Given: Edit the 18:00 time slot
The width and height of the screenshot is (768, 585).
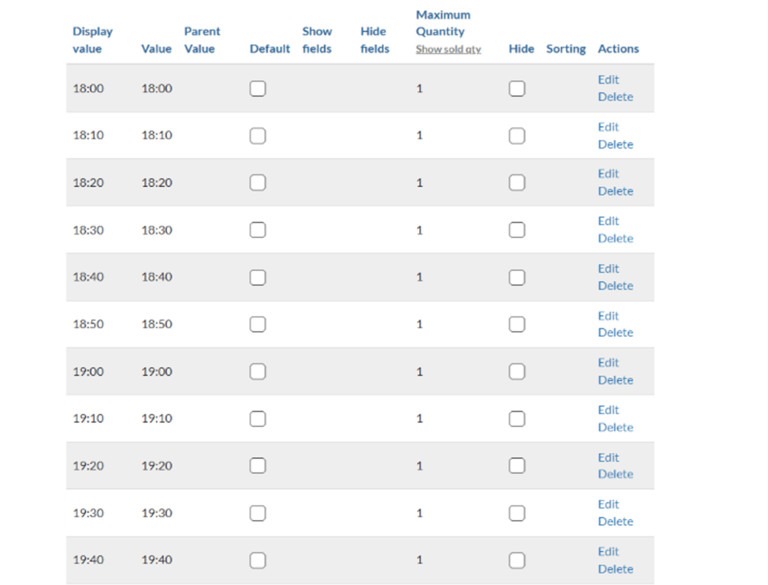Looking at the screenshot, I should coord(608,79).
